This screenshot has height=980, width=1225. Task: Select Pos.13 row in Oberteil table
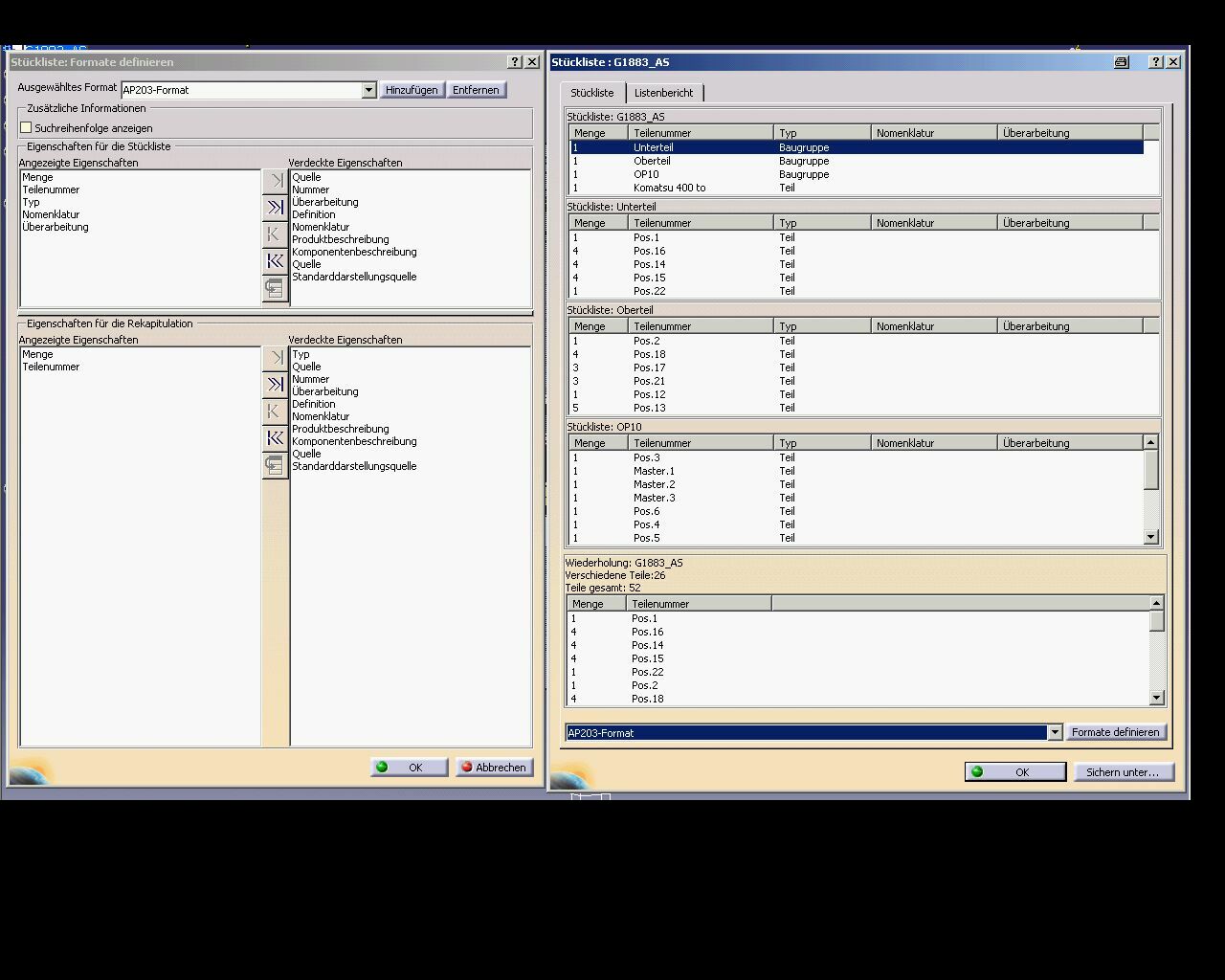[x=857, y=408]
